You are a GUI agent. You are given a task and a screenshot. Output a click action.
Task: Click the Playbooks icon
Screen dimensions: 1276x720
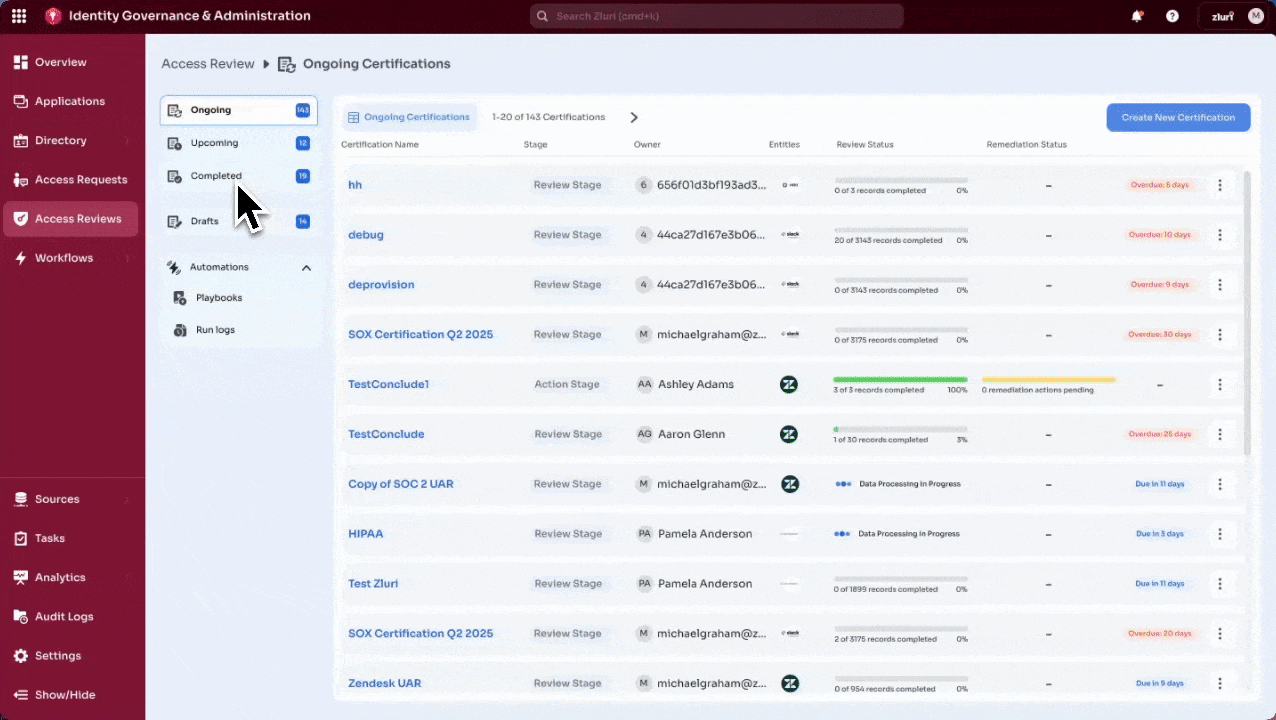click(x=180, y=298)
